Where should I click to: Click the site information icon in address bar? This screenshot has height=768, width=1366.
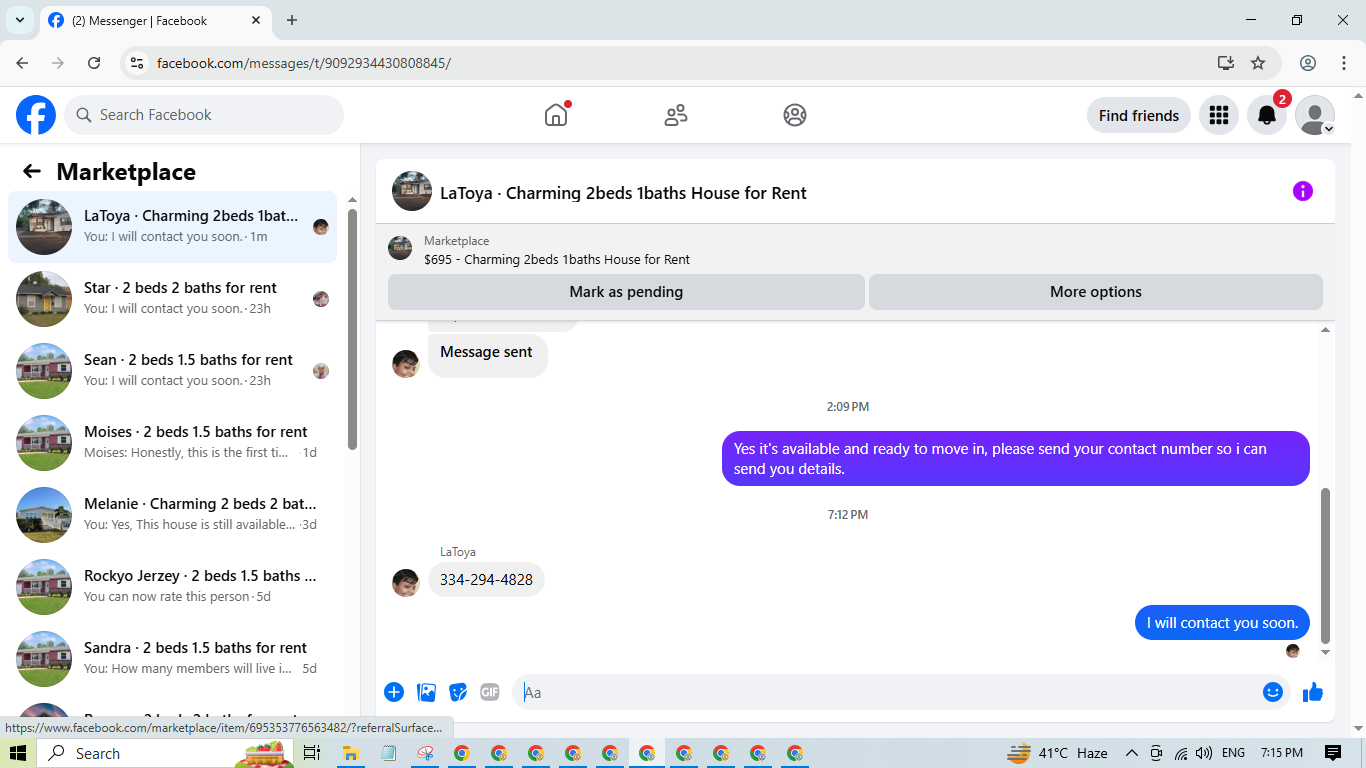point(138,63)
